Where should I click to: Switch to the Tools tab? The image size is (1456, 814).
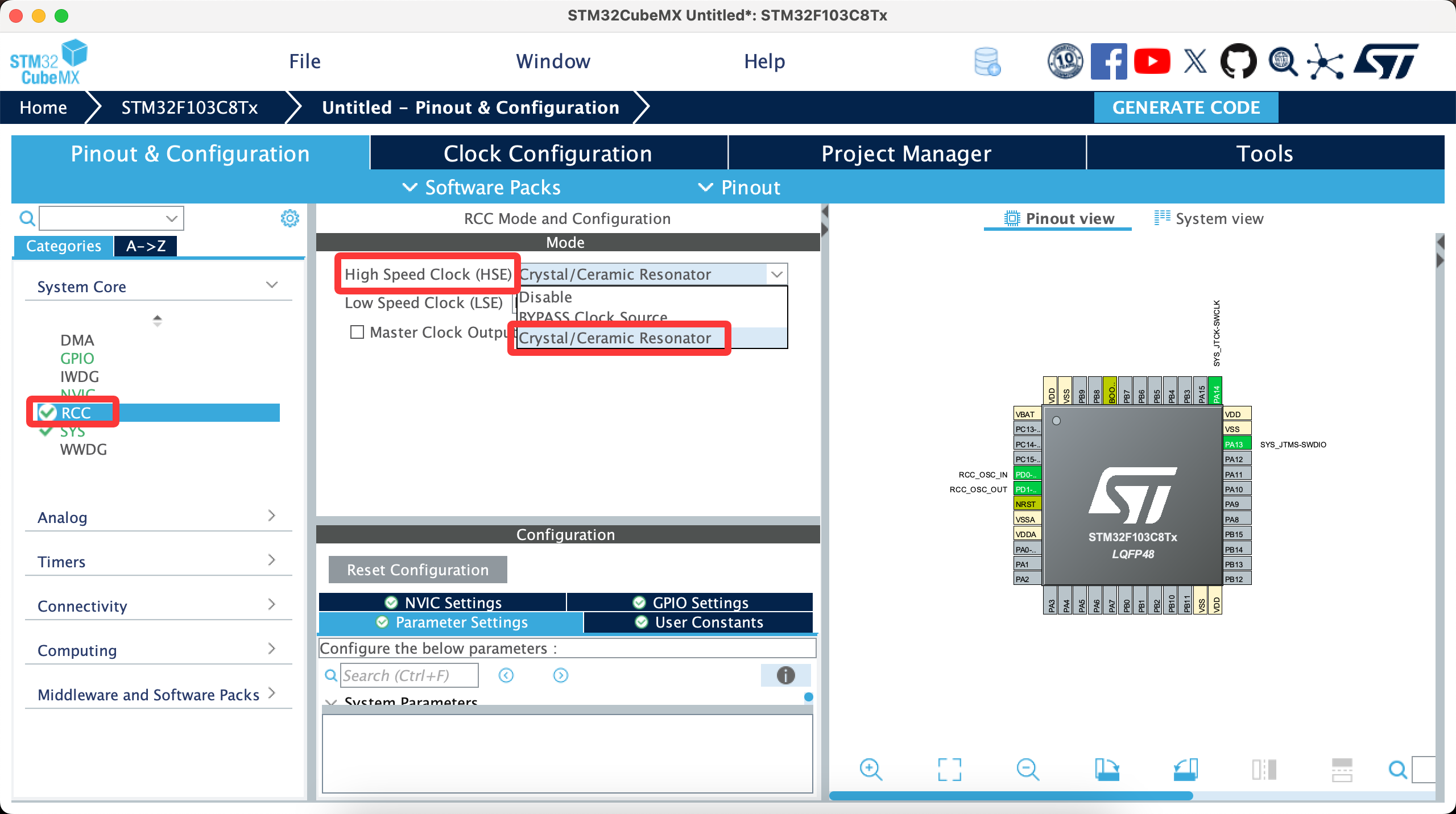click(x=1265, y=153)
